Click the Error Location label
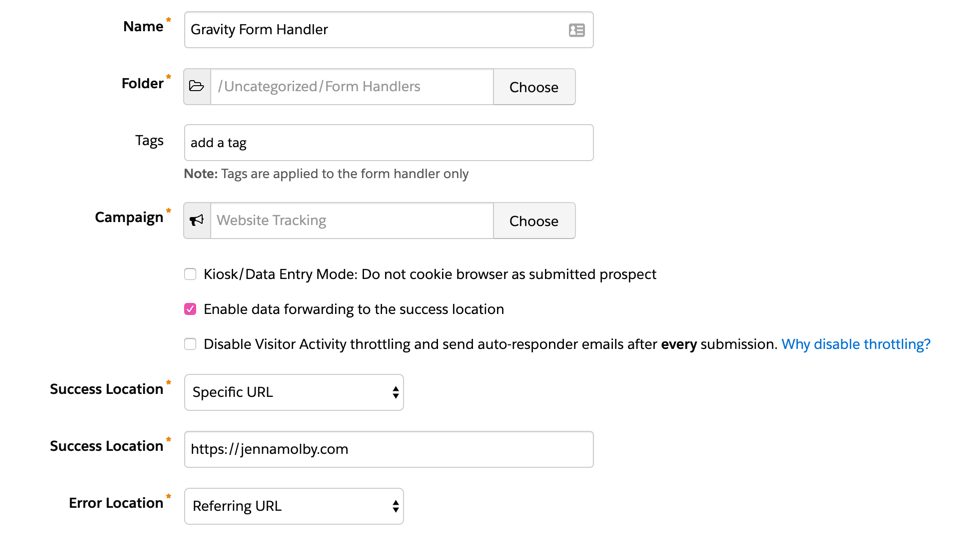 tap(116, 503)
